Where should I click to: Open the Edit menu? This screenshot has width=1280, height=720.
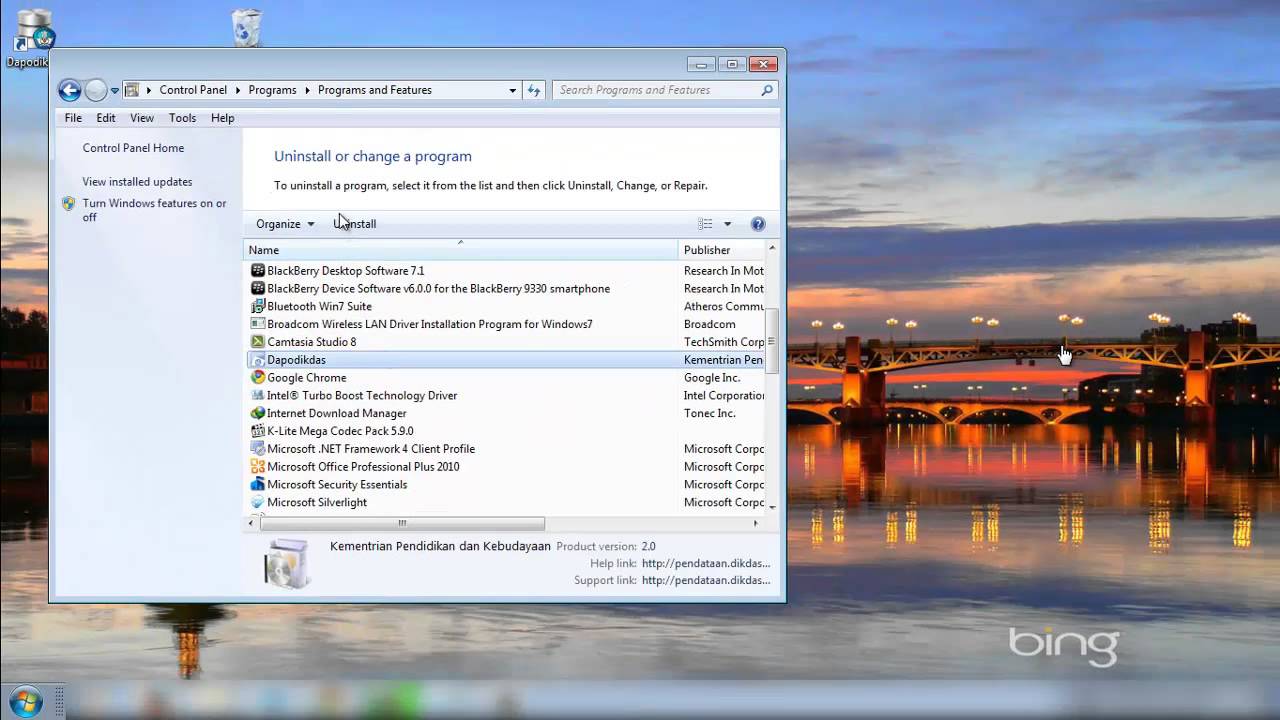pos(106,118)
